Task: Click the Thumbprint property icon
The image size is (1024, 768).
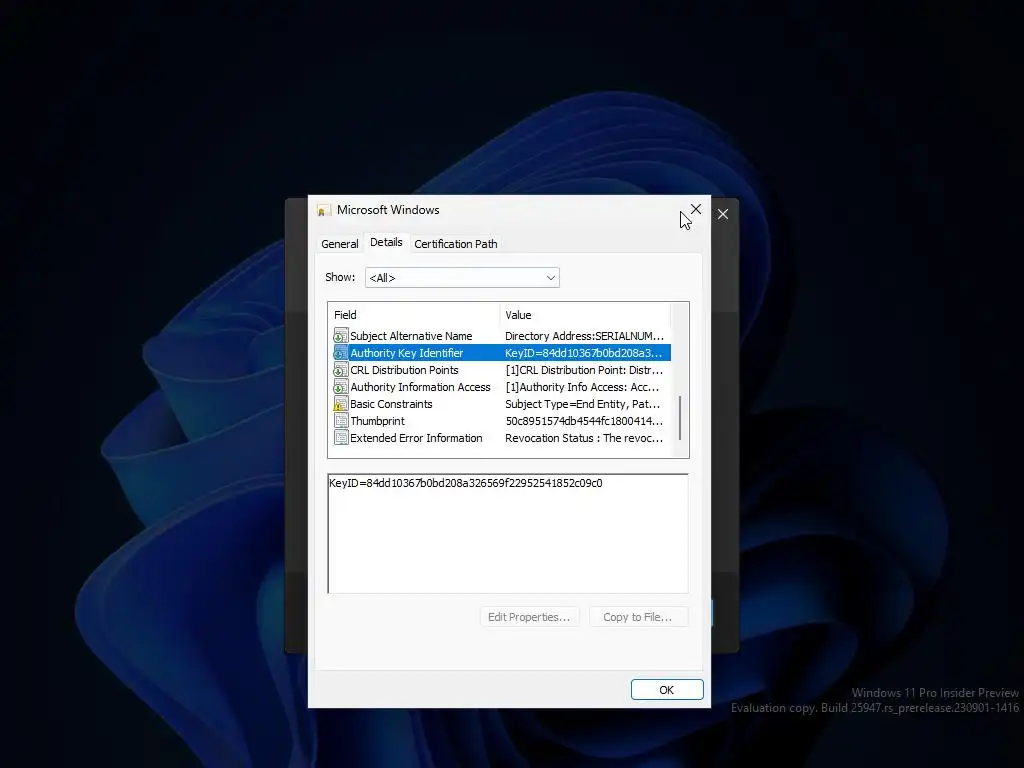Action: point(340,421)
